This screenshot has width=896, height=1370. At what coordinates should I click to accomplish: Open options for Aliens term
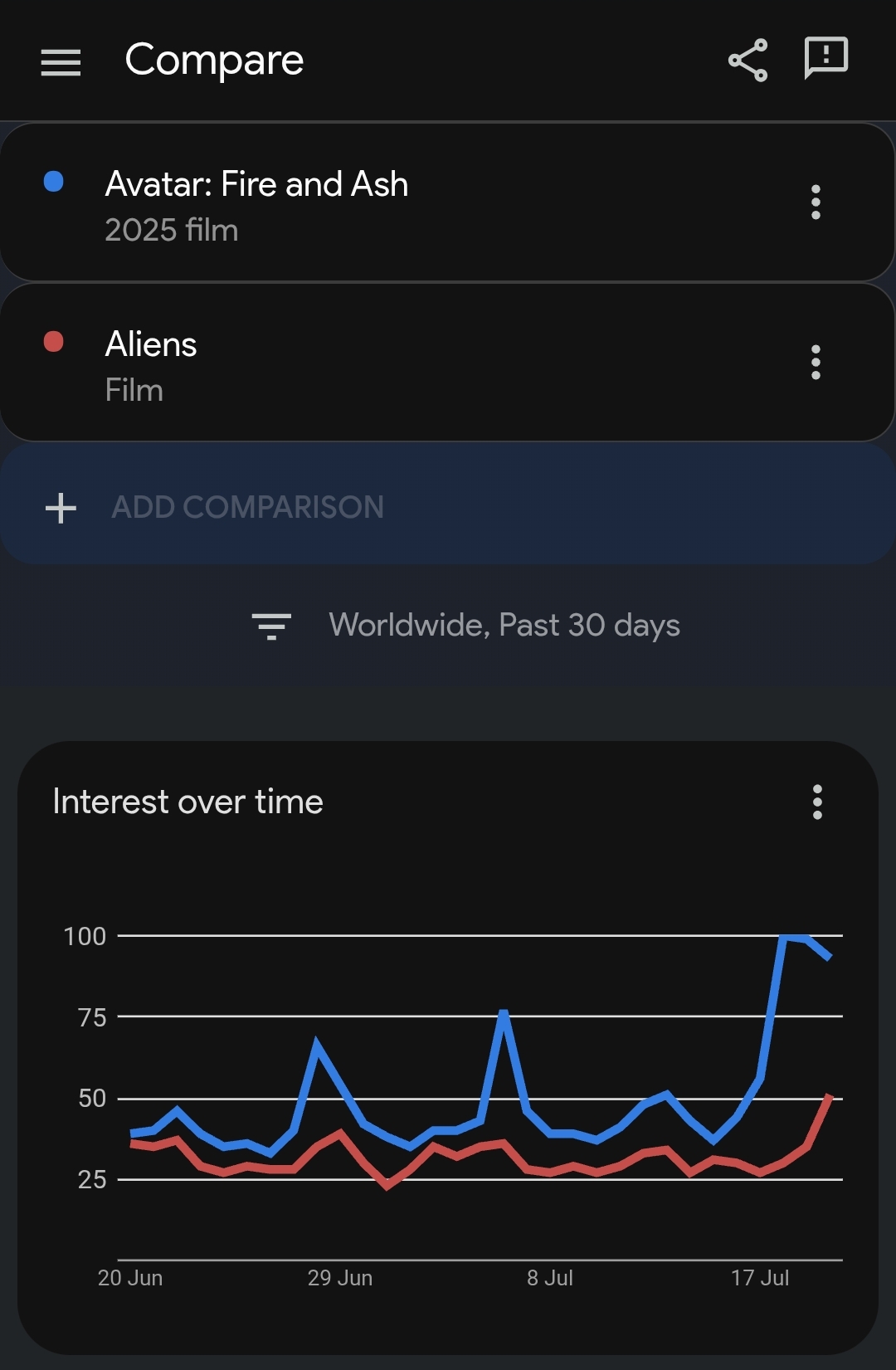click(816, 363)
